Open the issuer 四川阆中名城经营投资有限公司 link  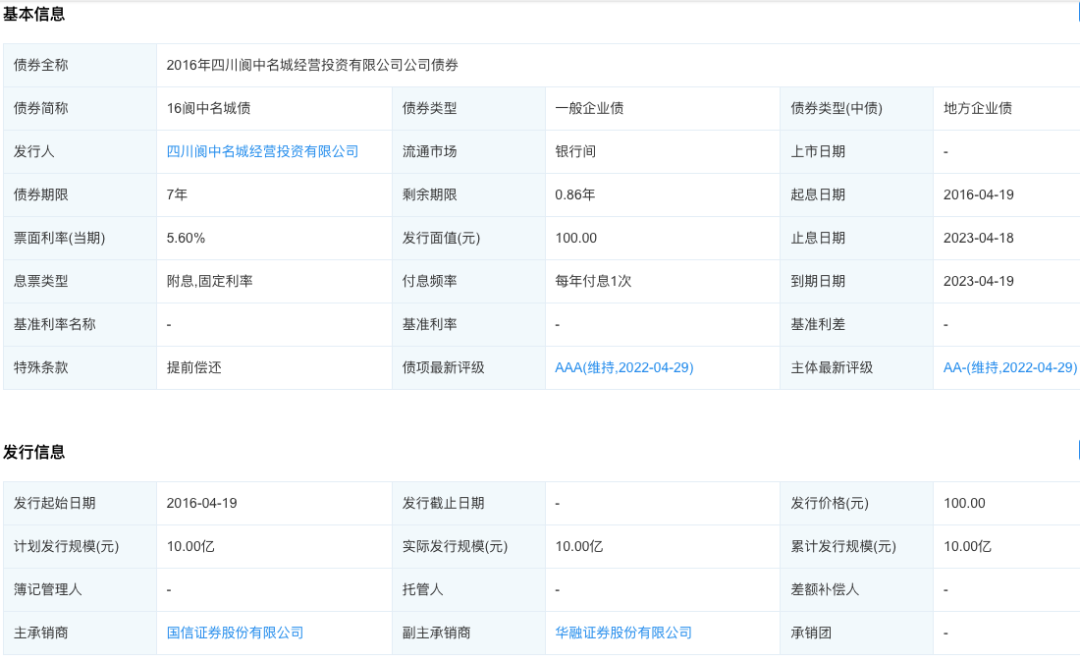click(x=262, y=152)
